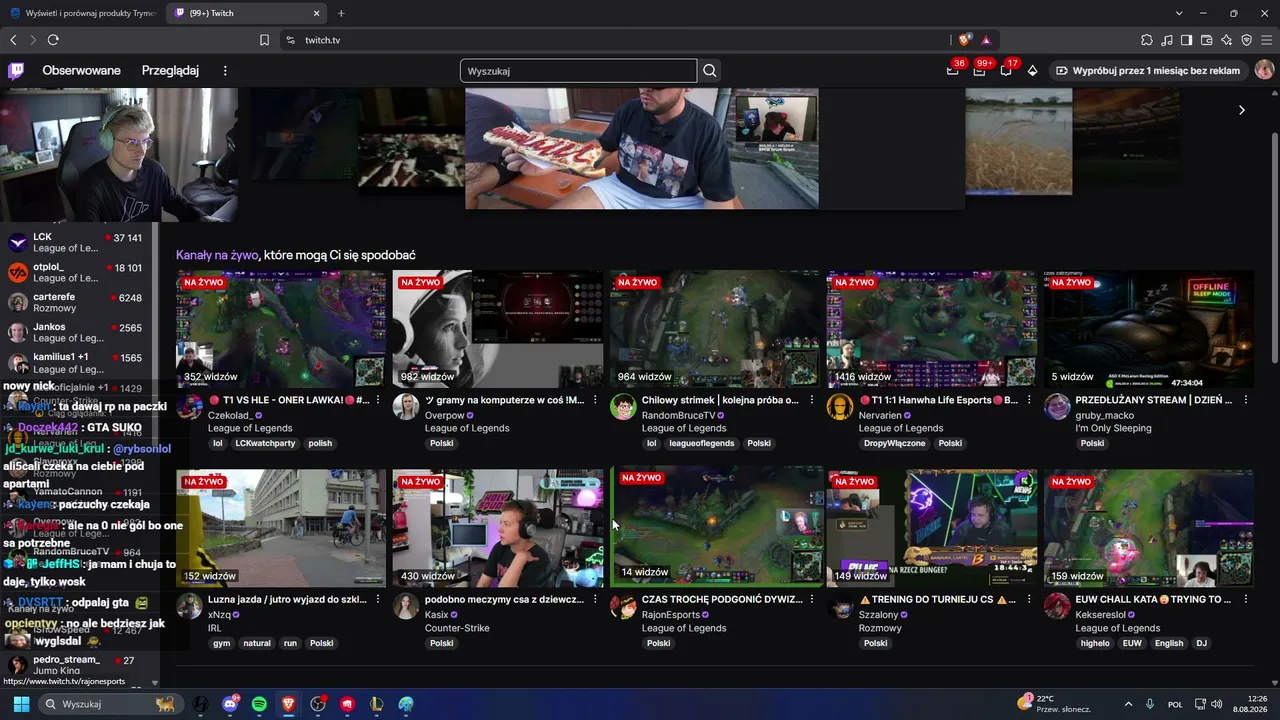The image size is (1280, 720).
Task: Click Wypróbuj przez 1 miesiąc bez reklam button
Action: pyautogui.click(x=1147, y=71)
